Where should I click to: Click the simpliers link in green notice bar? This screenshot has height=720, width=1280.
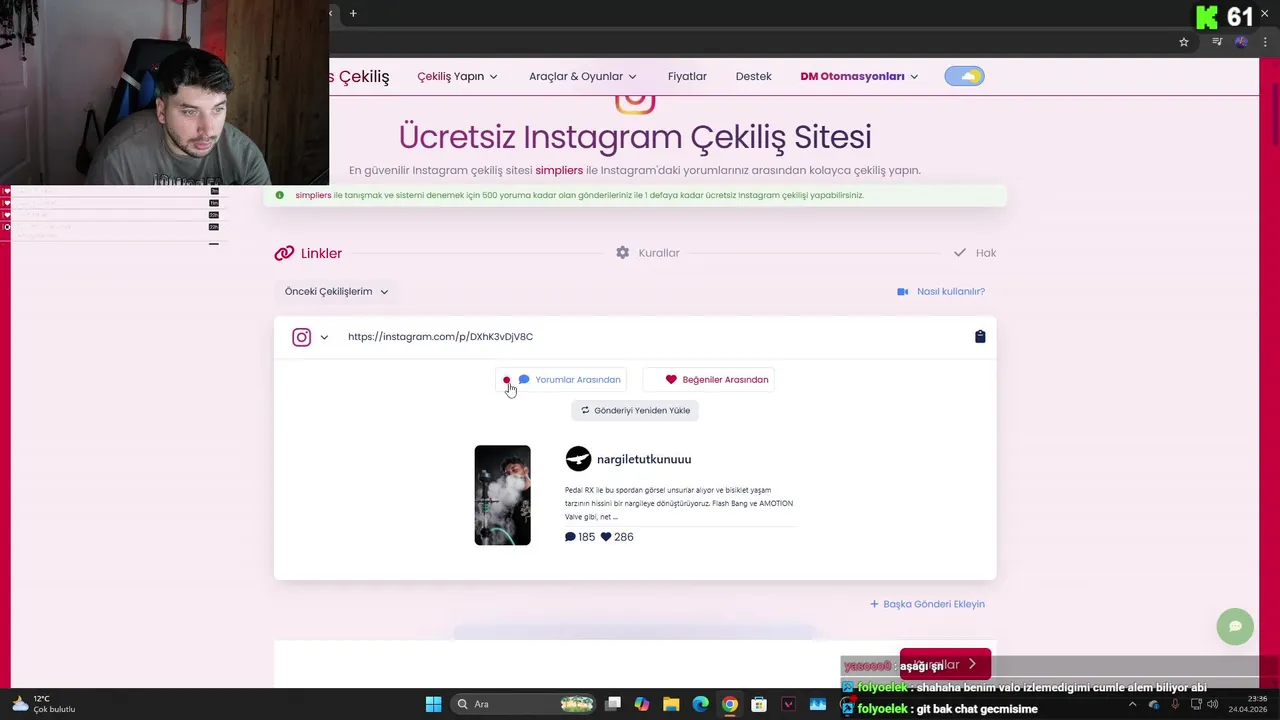[313, 195]
